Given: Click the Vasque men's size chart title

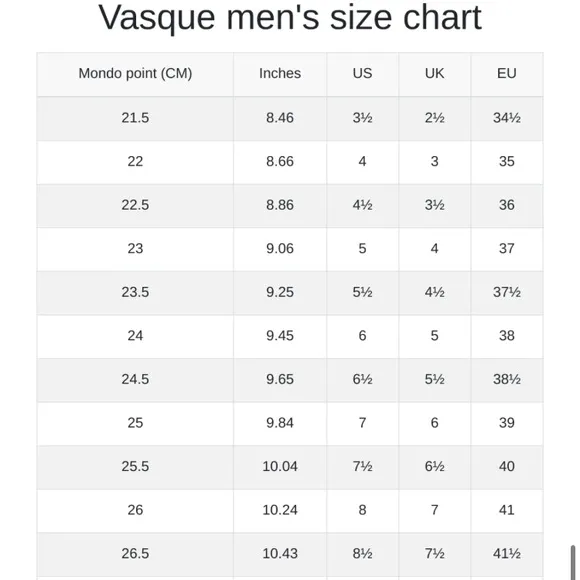Looking at the screenshot, I should pyautogui.click(x=290, y=18).
